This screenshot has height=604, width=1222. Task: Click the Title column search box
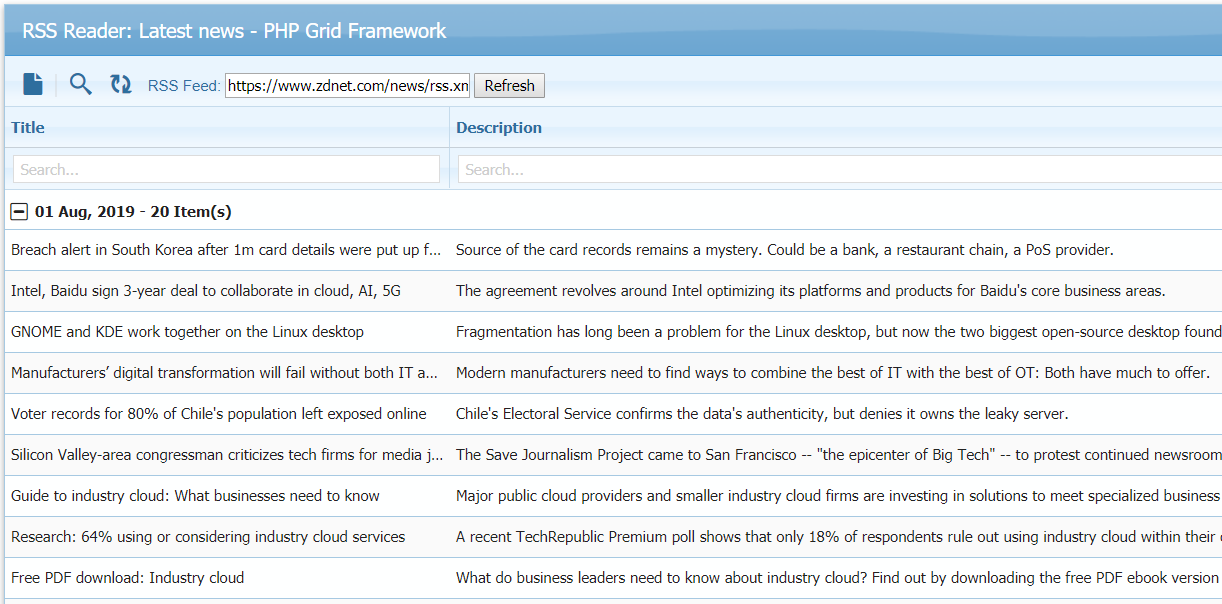(226, 170)
